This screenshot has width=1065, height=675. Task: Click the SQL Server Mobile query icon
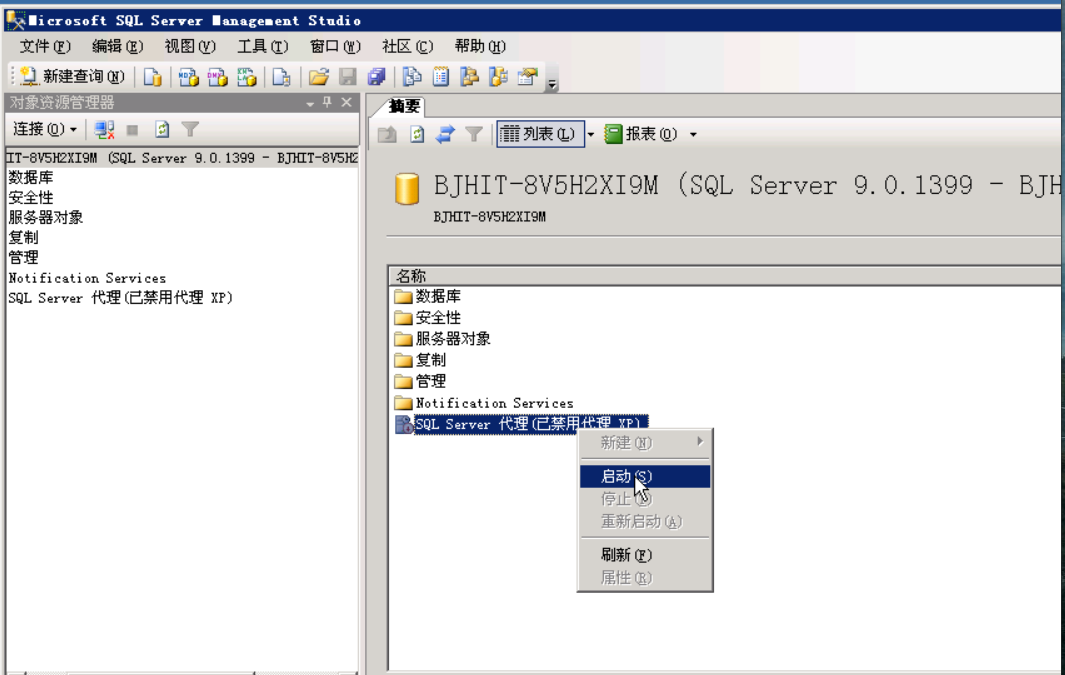281,77
